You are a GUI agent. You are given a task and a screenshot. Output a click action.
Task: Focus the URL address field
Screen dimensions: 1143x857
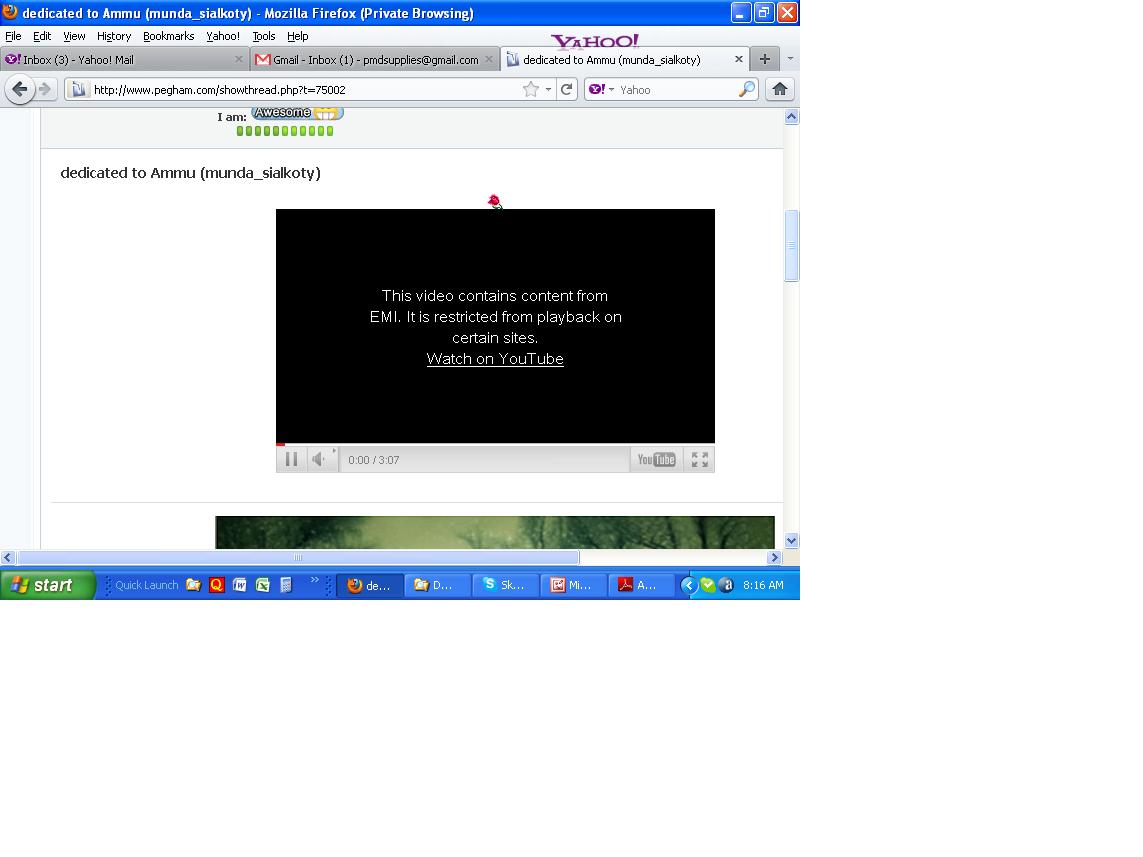[304, 90]
